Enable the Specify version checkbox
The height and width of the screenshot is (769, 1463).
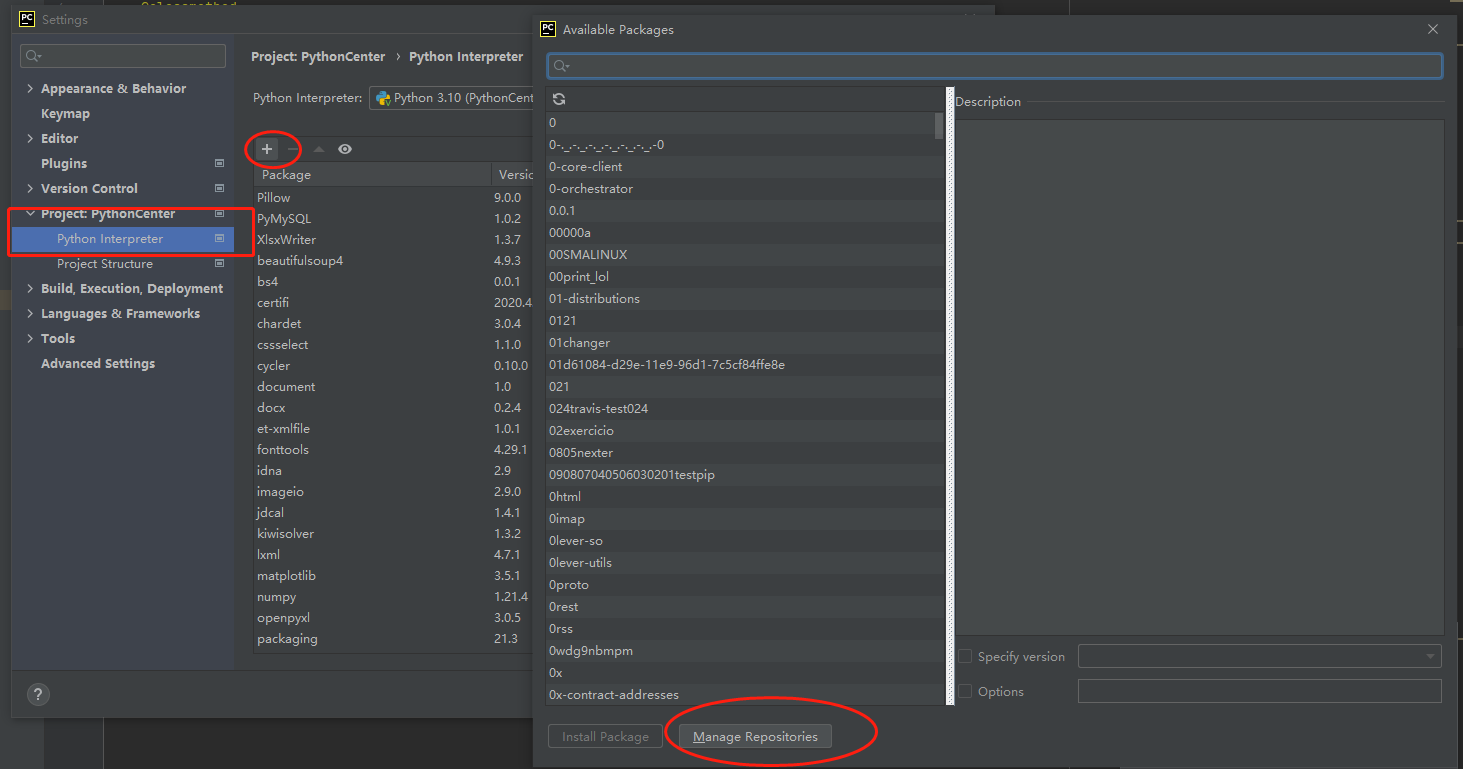coord(965,657)
